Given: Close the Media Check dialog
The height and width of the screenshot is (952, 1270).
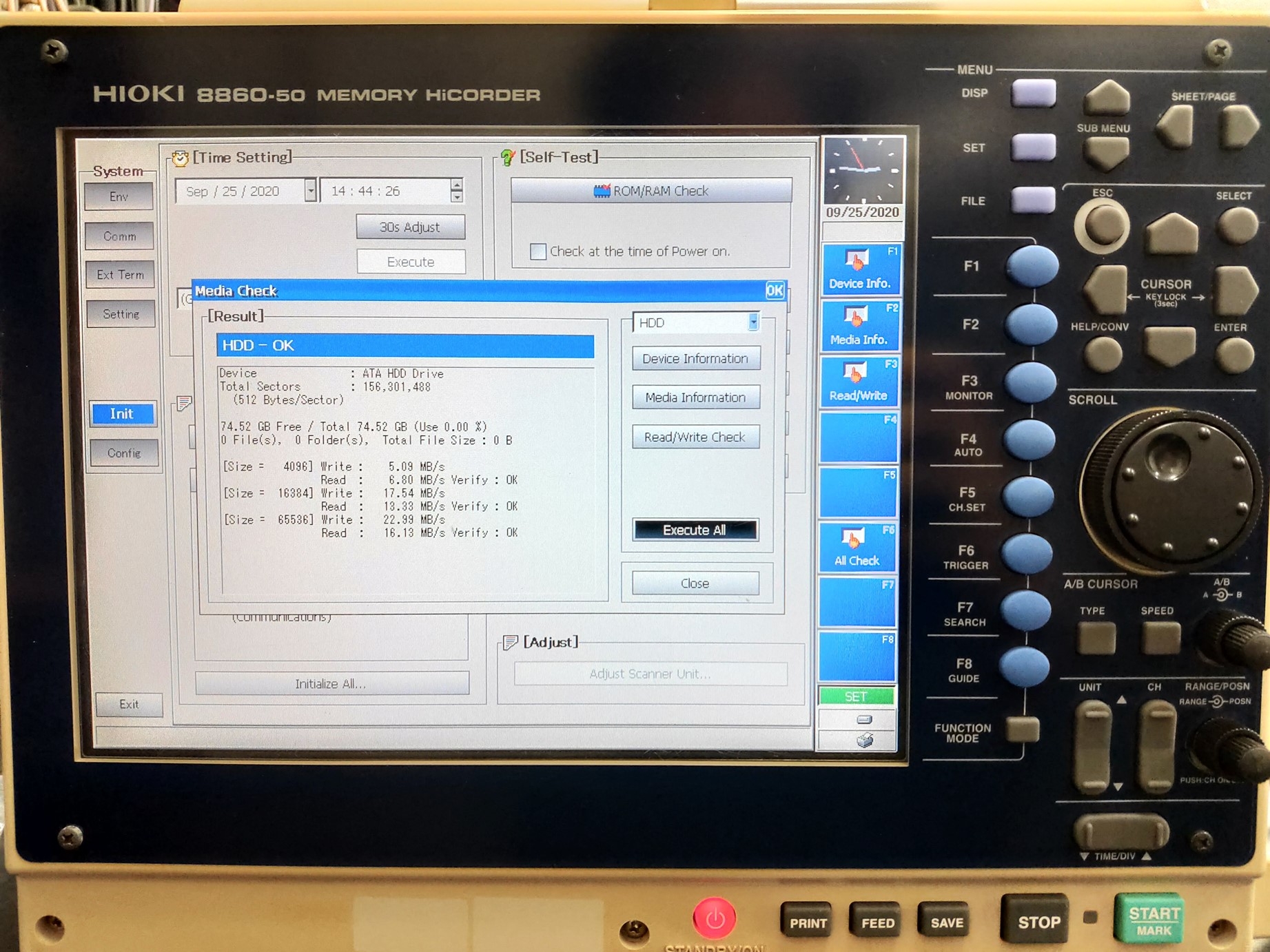Looking at the screenshot, I should (695, 583).
